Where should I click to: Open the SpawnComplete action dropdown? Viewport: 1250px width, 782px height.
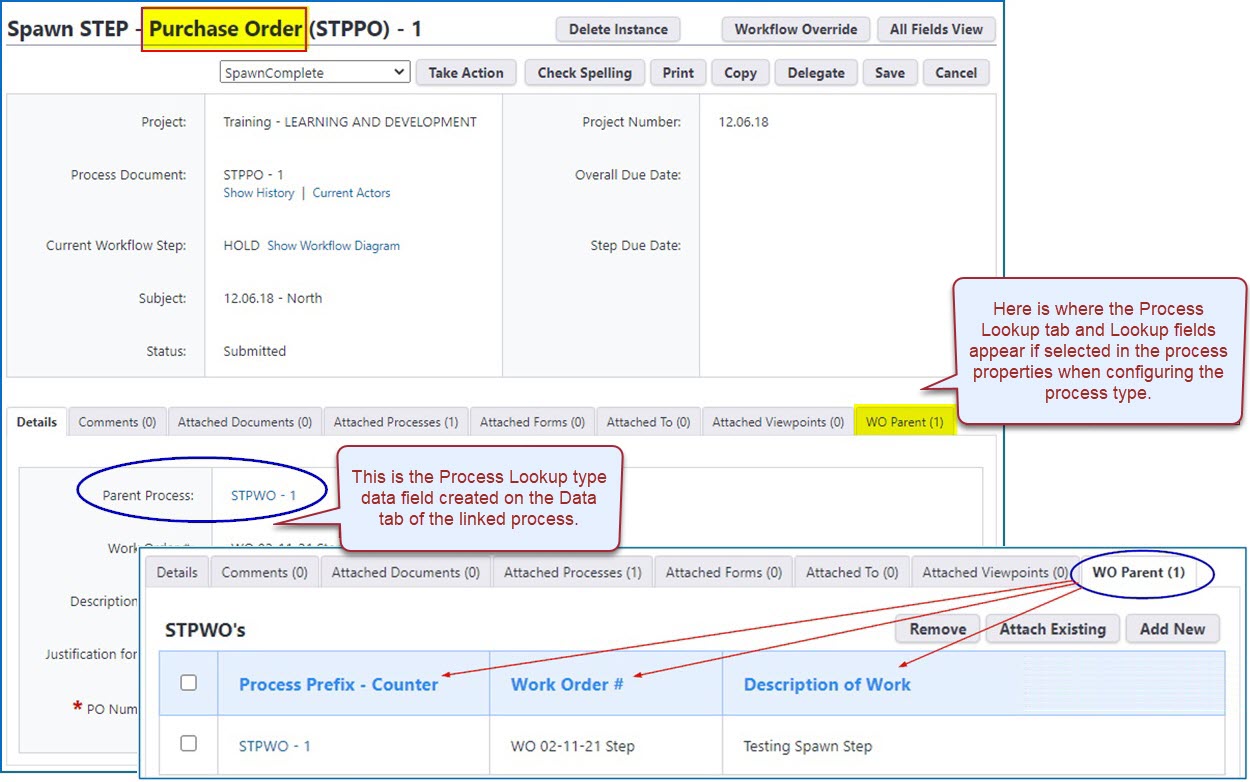click(x=314, y=73)
